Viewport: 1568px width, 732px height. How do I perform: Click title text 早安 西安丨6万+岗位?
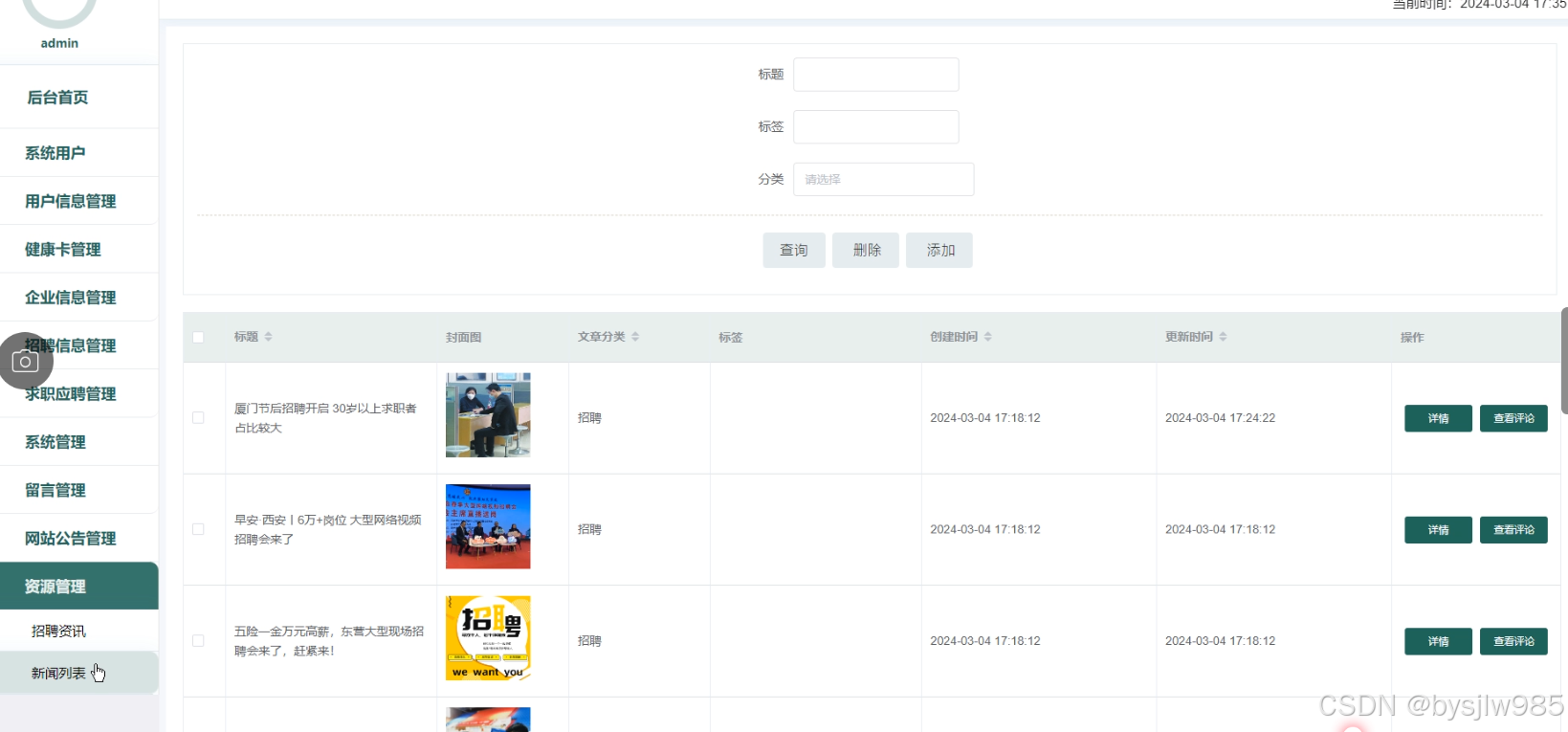point(328,529)
